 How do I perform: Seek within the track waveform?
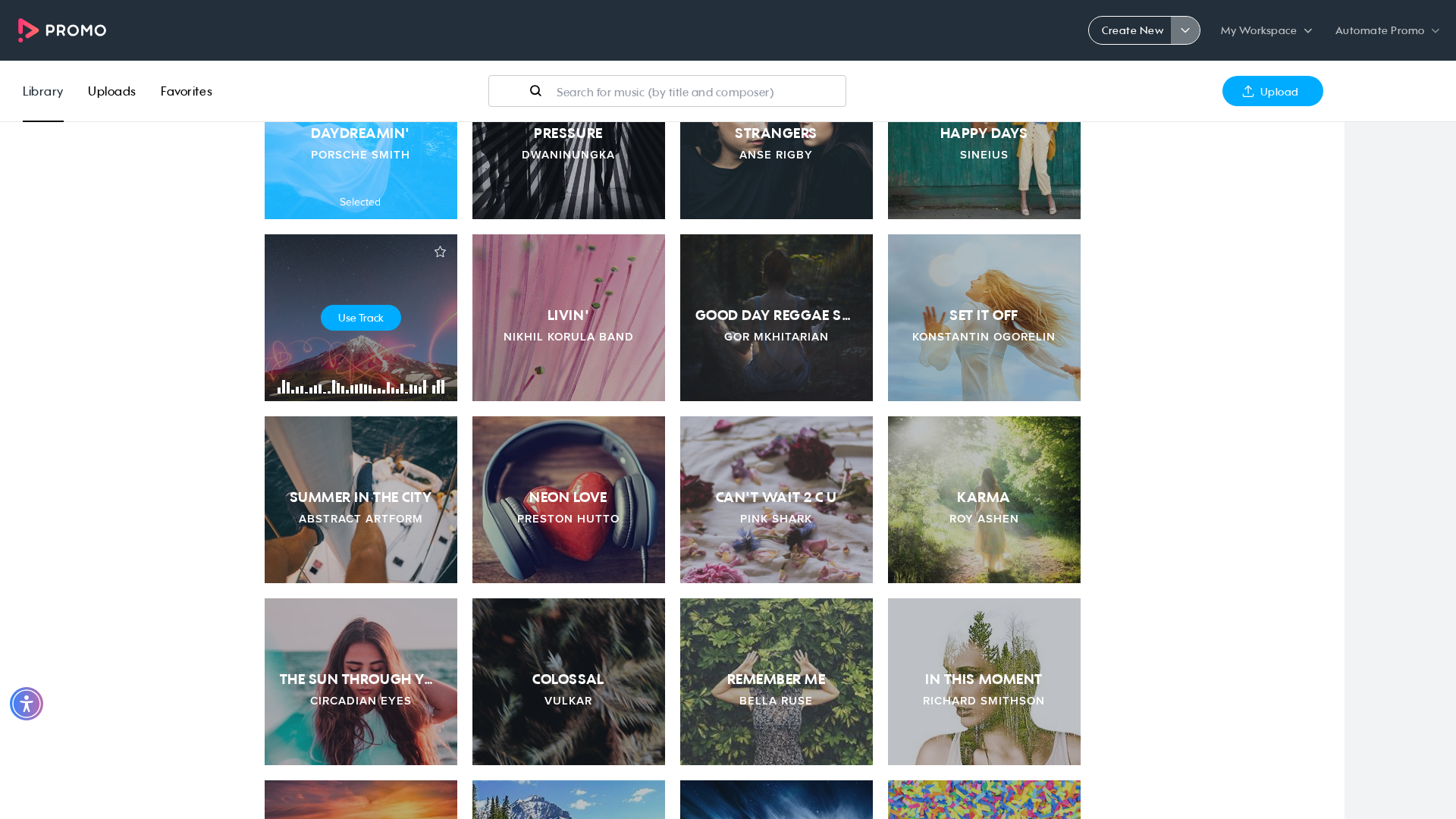point(361,386)
